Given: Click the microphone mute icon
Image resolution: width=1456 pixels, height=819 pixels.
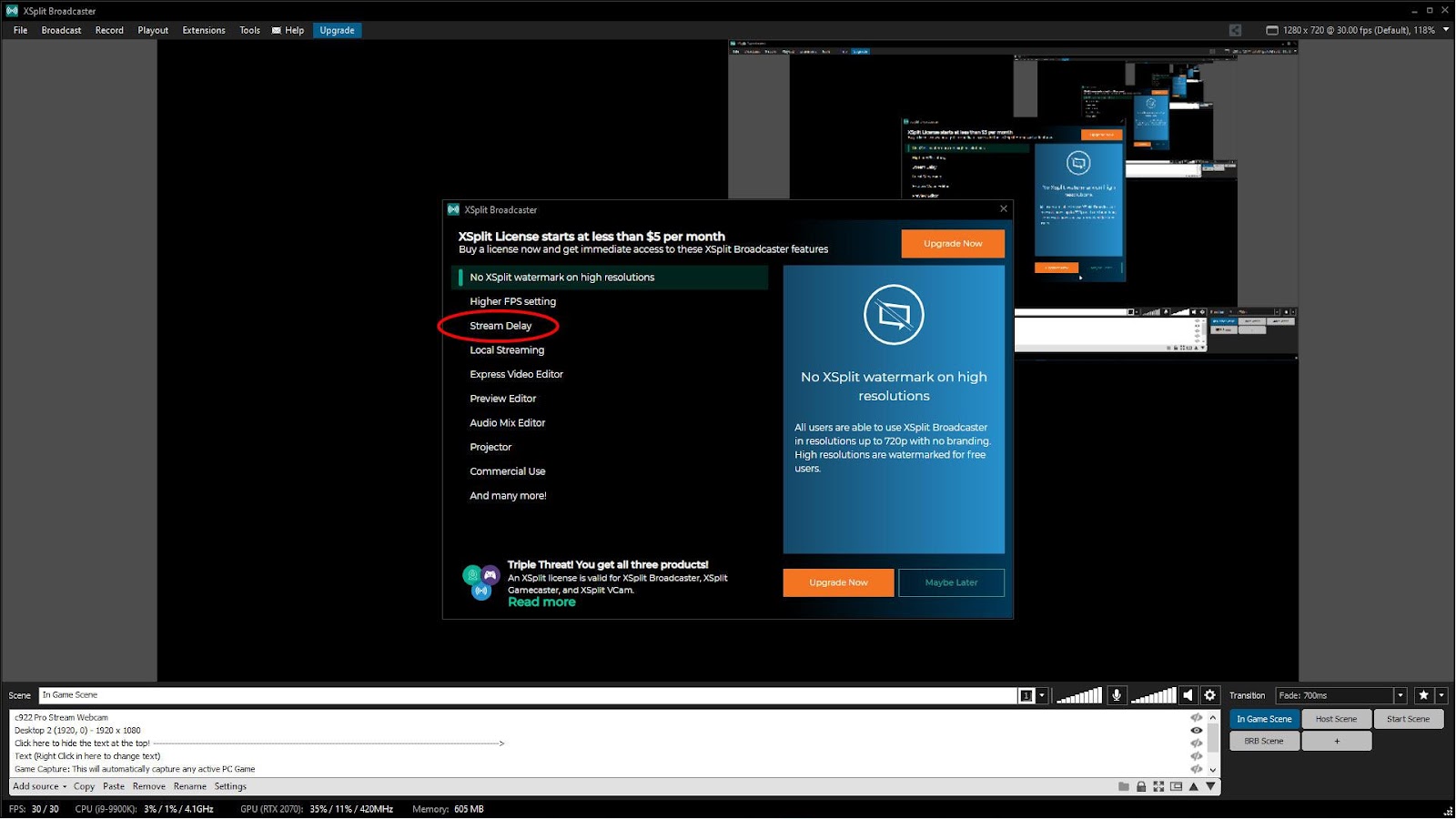Looking at the screenshot, I should [1117, 695].
